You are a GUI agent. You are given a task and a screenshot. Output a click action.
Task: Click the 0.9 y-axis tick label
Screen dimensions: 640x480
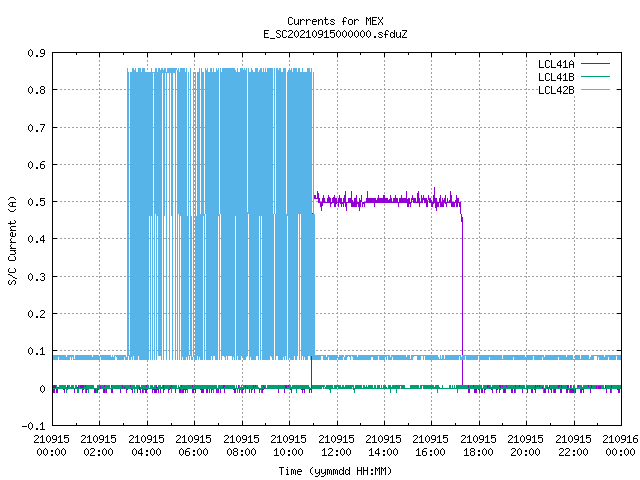click(x=36, y=53)
